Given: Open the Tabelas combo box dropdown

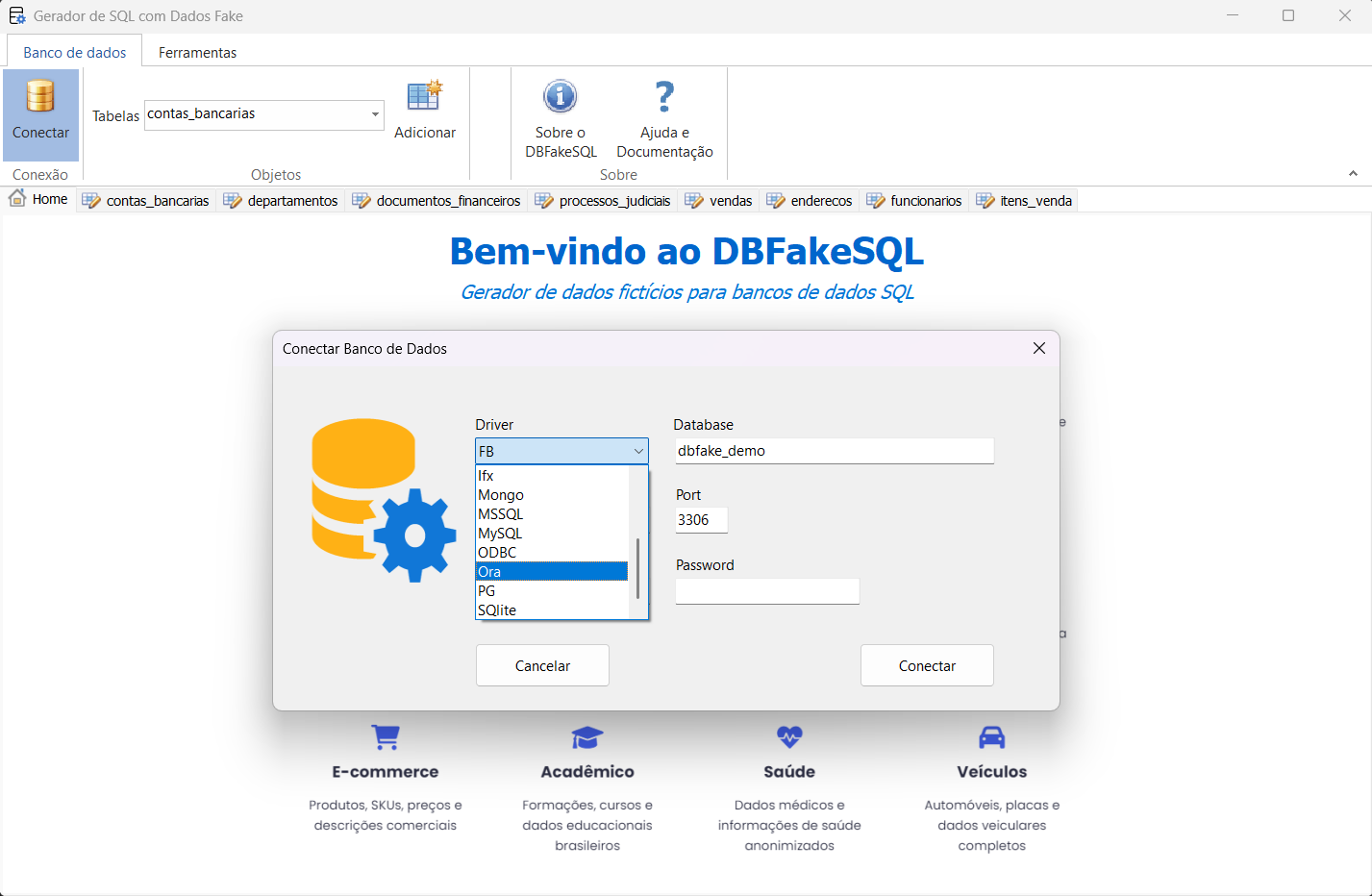Looking at the screenshot, I should tap(375, 114).
